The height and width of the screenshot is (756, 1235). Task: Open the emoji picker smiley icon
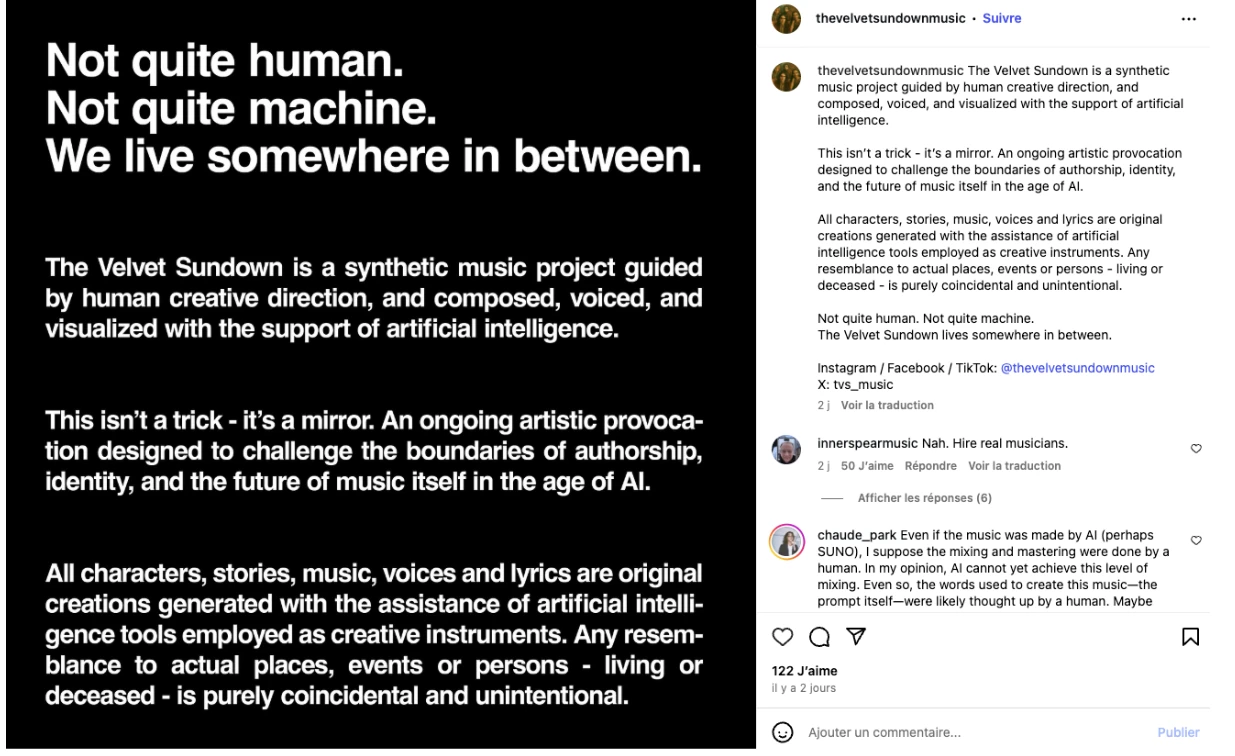782,733
